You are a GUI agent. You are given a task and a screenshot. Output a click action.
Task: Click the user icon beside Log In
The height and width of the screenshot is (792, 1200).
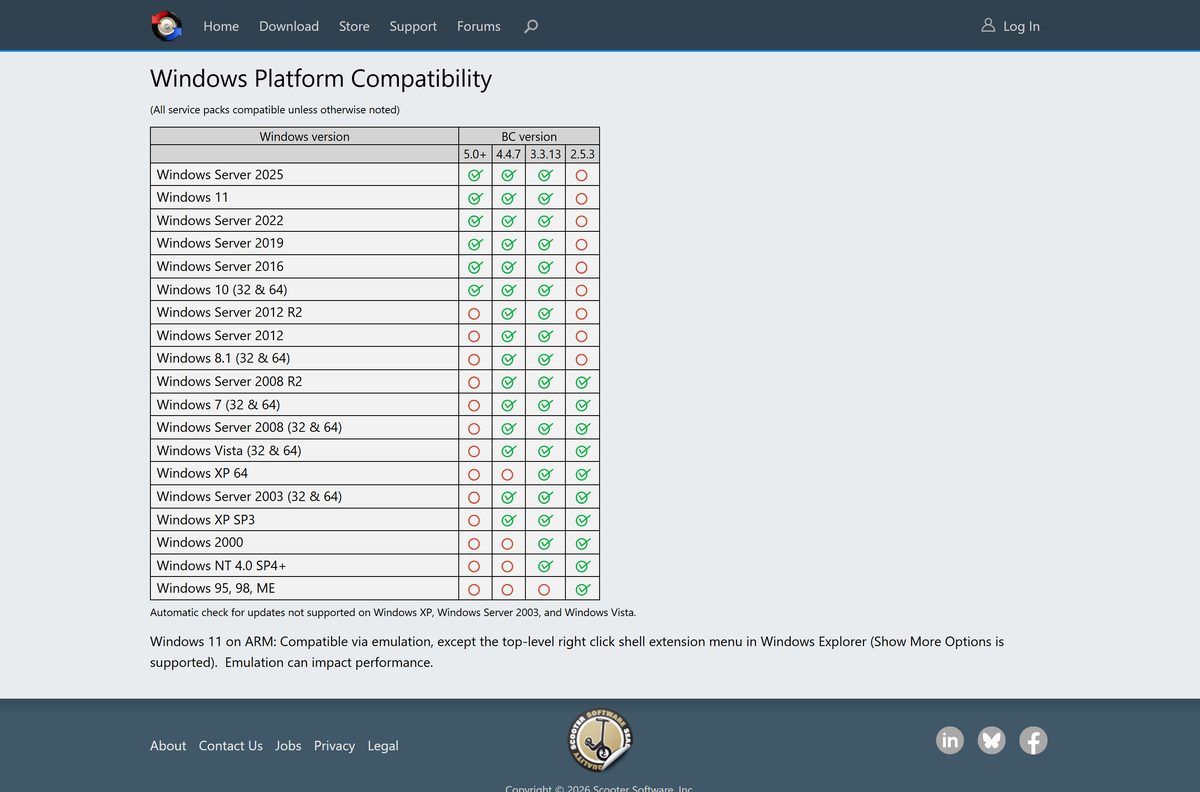[x=988, y=25]
